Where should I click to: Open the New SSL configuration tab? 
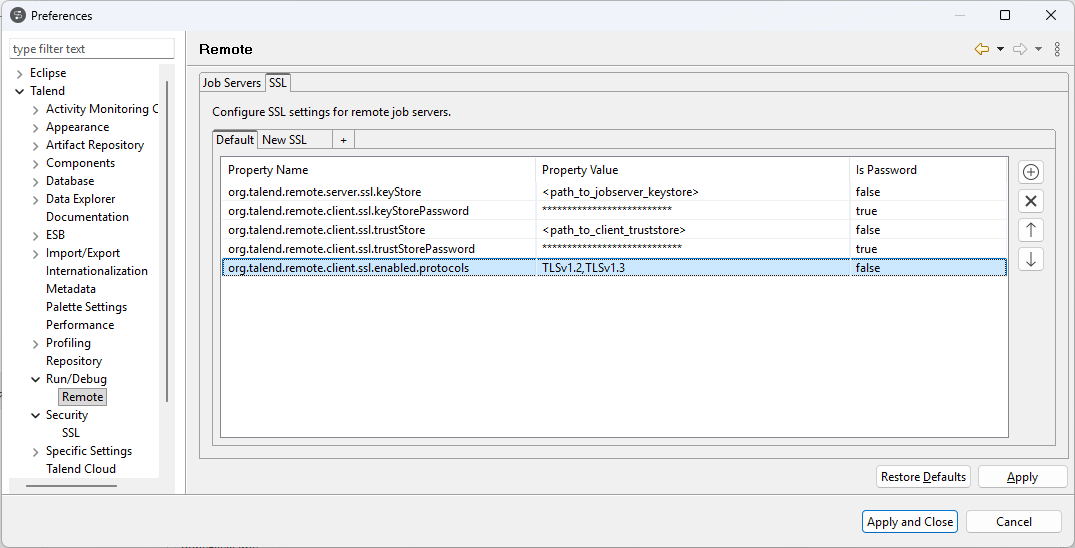[284, 140]
